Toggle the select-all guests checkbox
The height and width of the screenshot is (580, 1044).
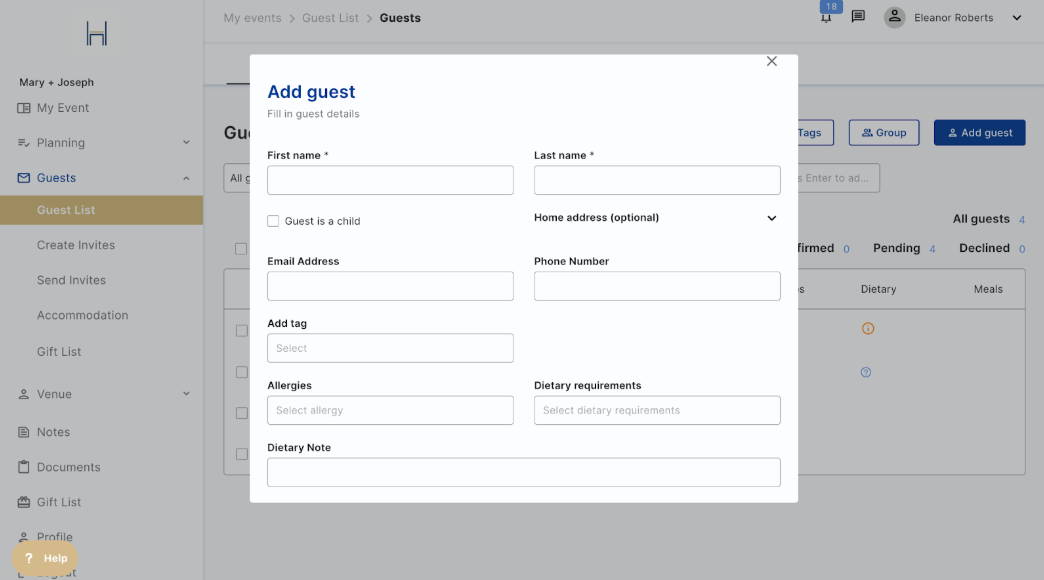pos(240,249)
